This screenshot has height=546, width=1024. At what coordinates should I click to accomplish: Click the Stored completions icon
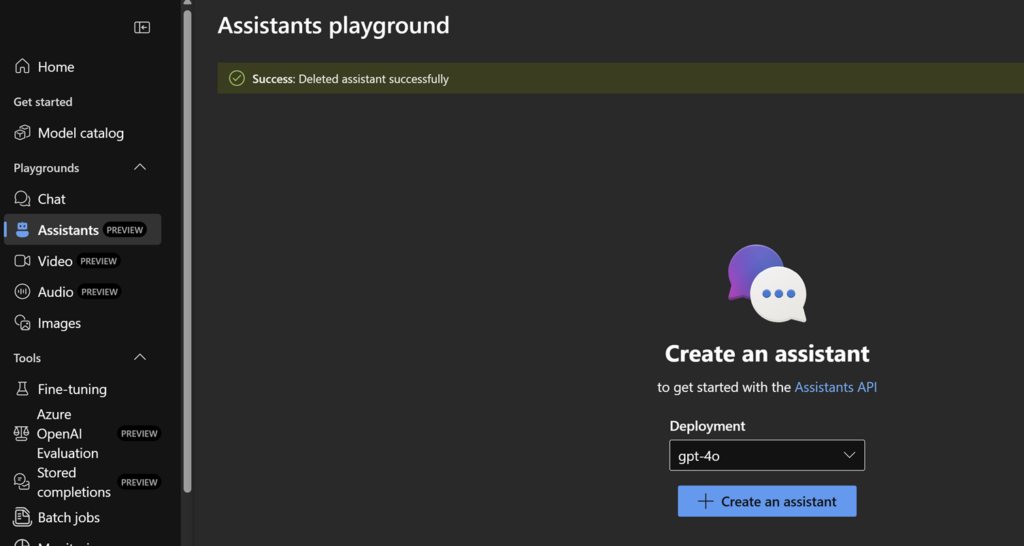click(22, 482)
